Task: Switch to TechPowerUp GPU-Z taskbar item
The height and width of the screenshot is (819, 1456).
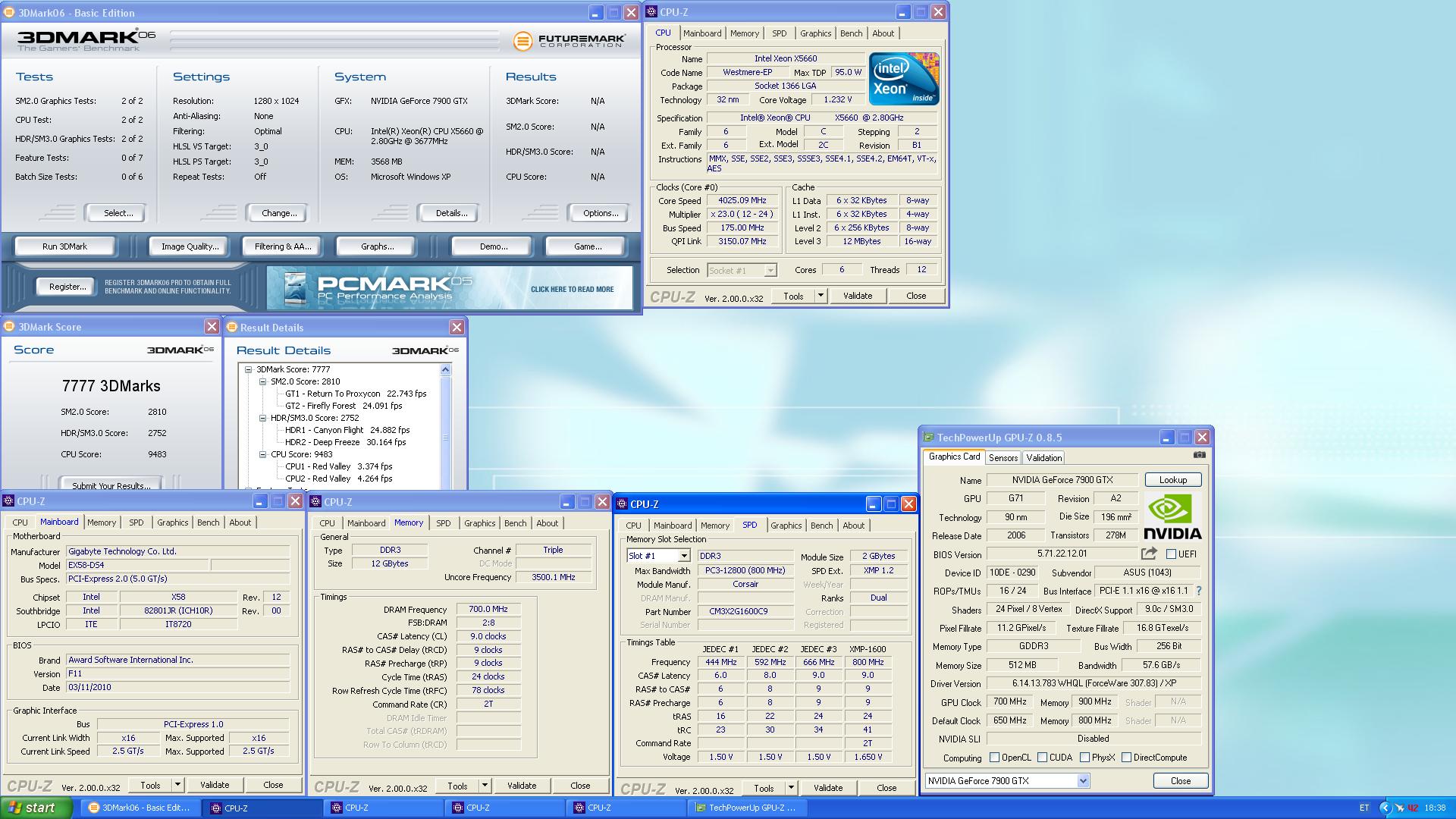Action: pyautogui.click(x=747, y=808)
